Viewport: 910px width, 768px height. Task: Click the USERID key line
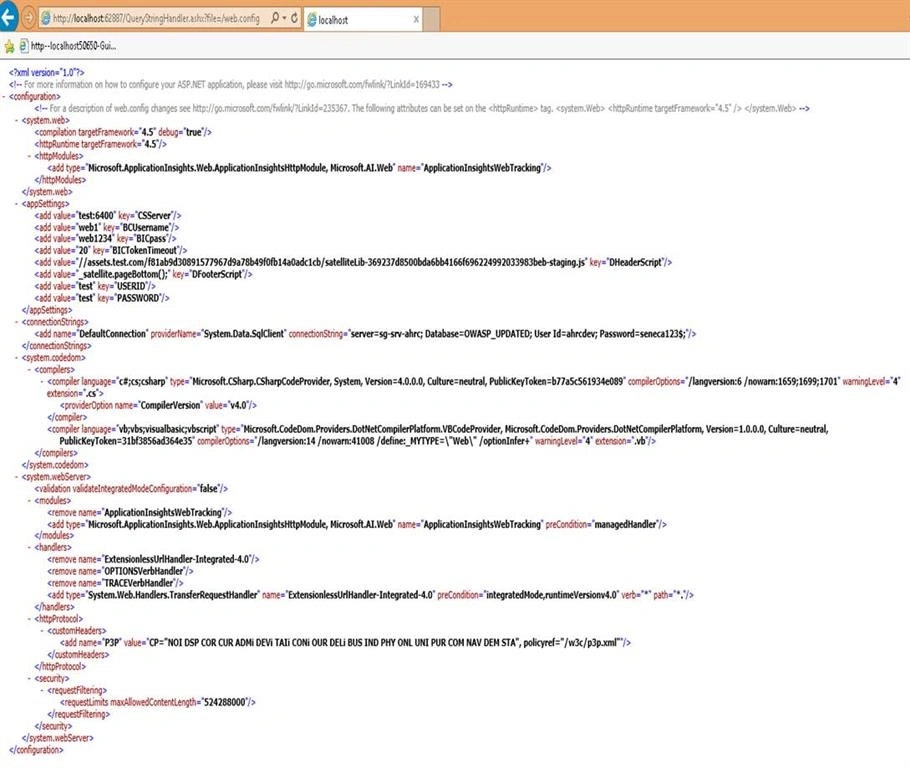[95, 286]
